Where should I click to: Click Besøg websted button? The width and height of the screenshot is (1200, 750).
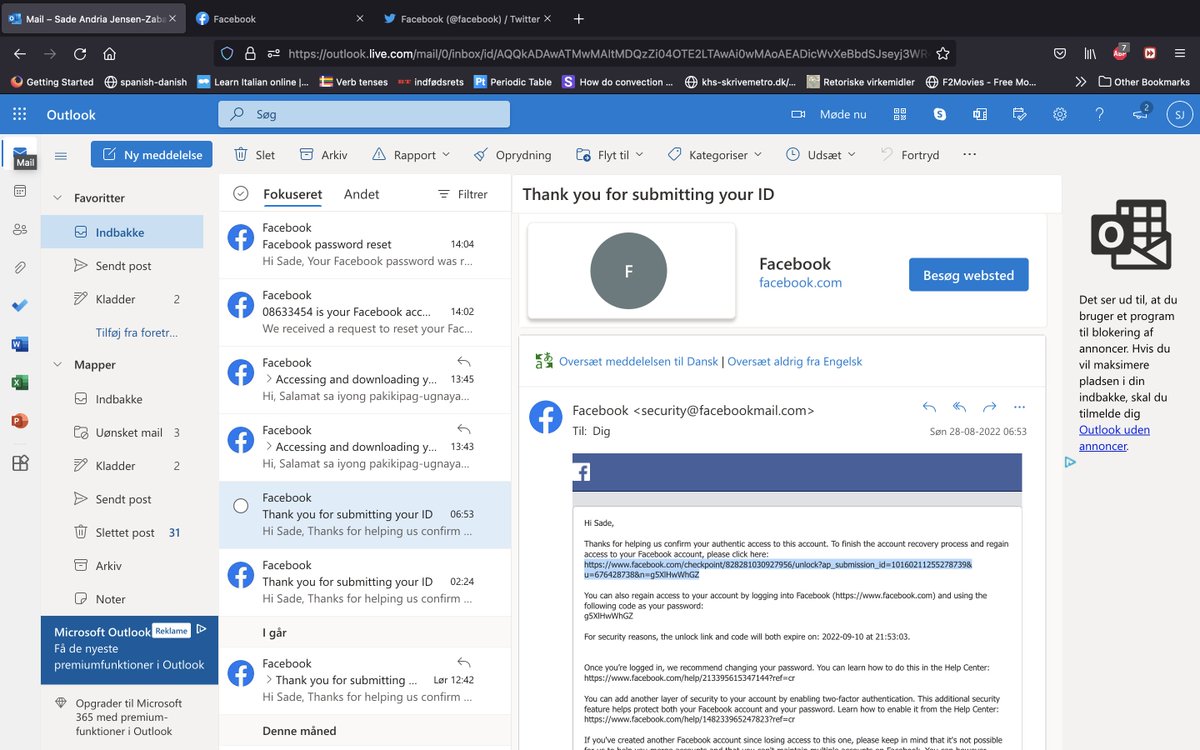968,275
